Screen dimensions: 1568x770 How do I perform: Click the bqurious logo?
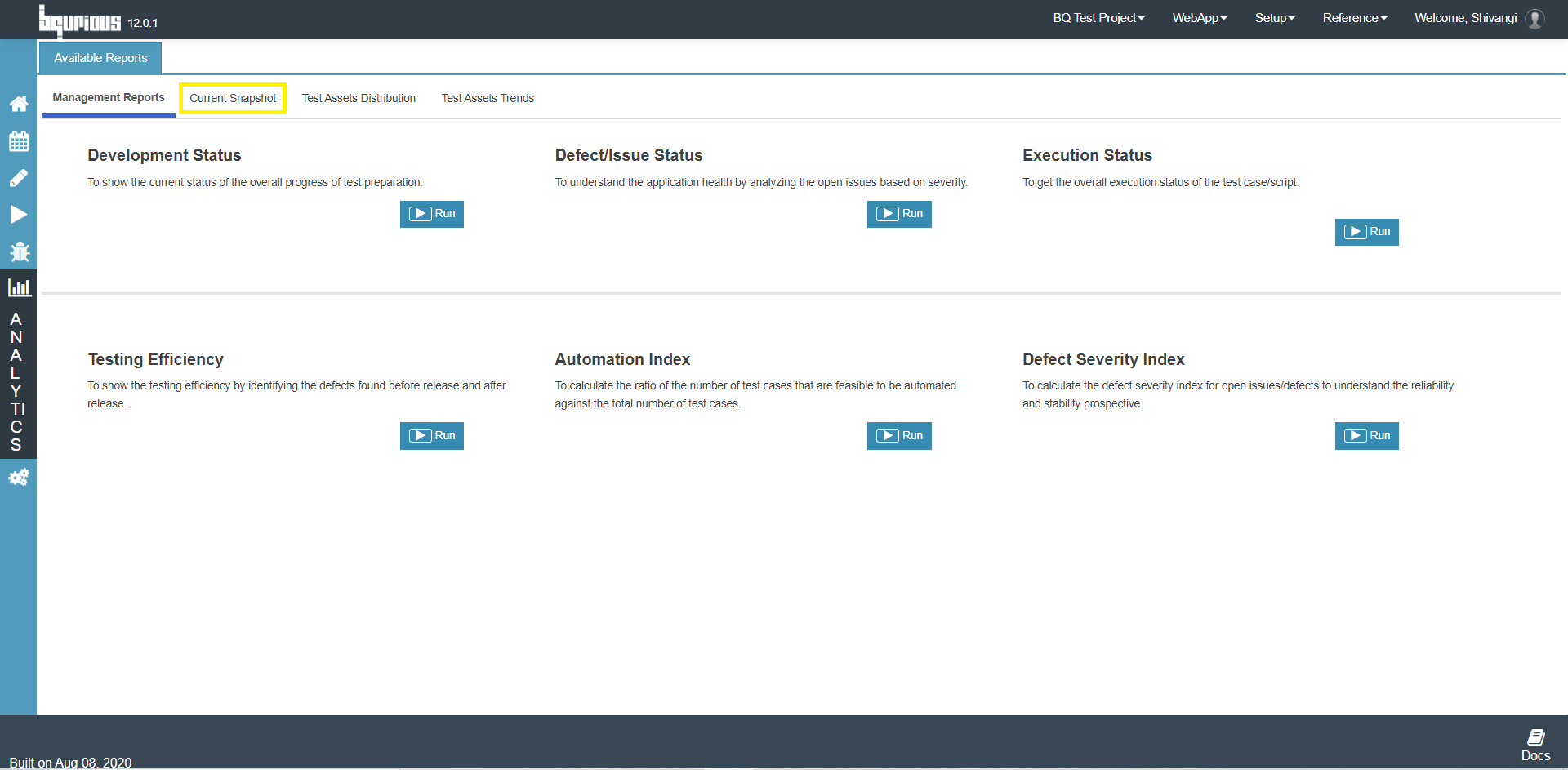80,20
